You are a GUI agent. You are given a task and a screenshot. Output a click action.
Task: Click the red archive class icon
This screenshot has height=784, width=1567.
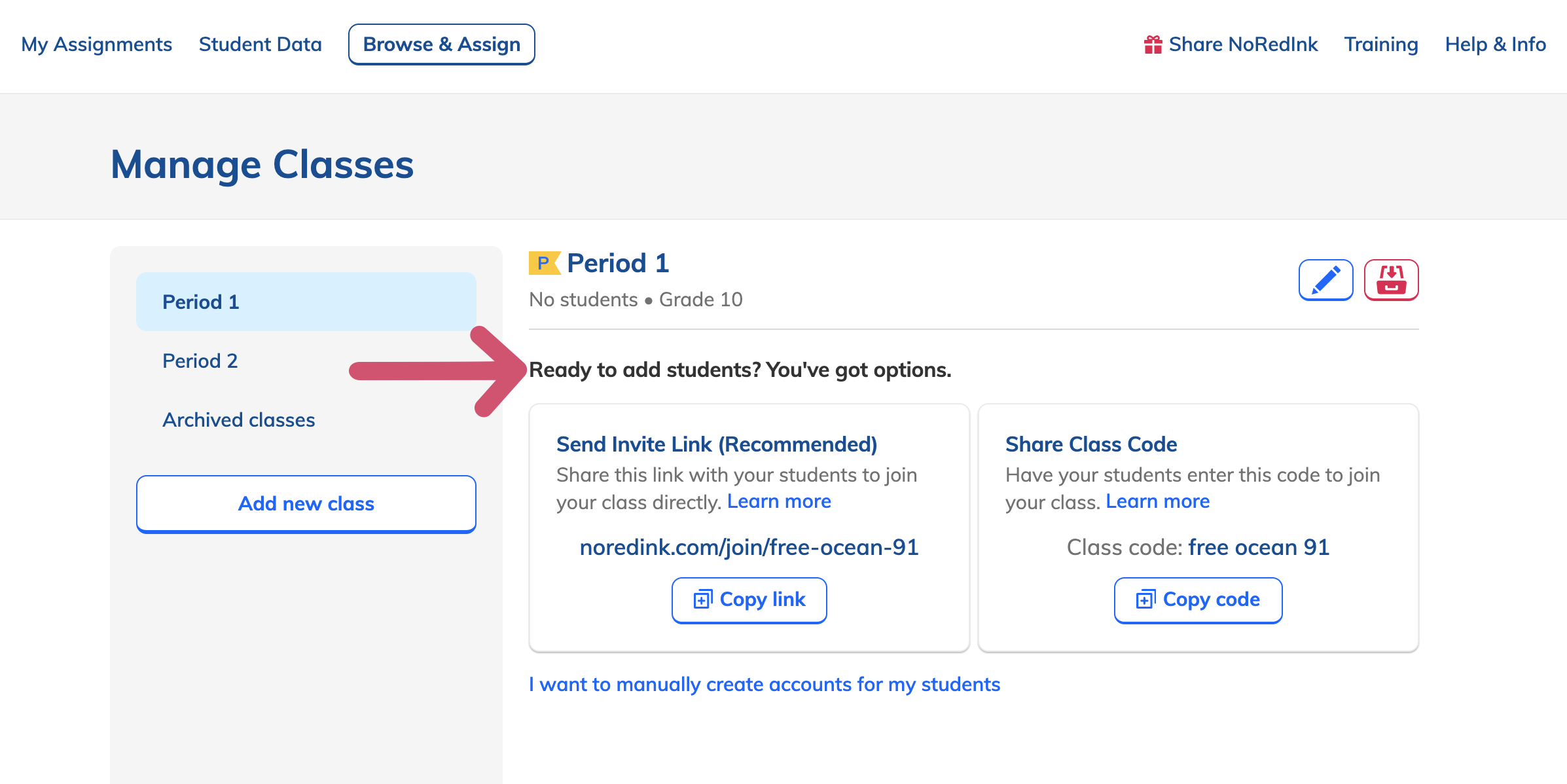tap(1391, 280)
